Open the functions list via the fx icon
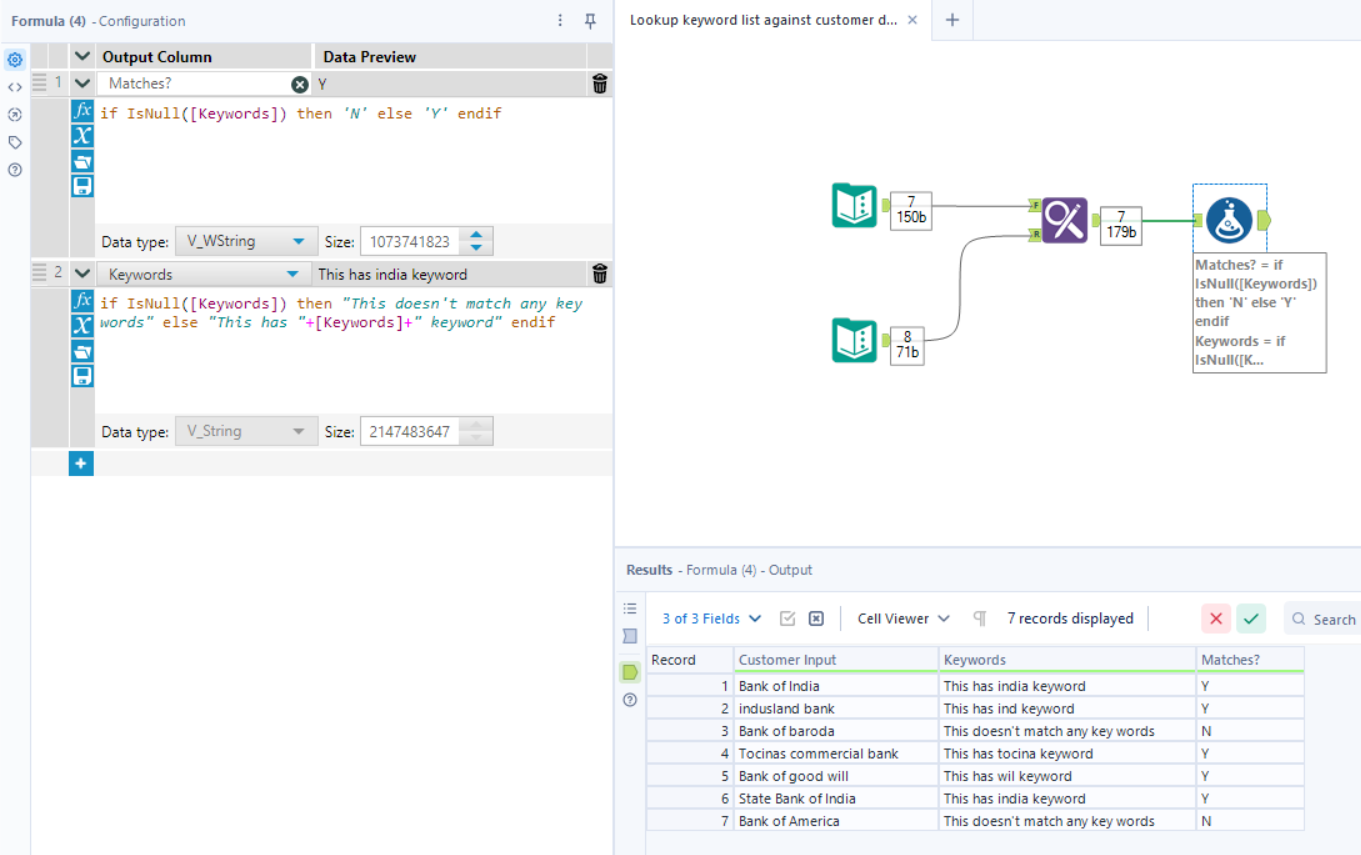1361x855 pixels. (x=81, y=112)
